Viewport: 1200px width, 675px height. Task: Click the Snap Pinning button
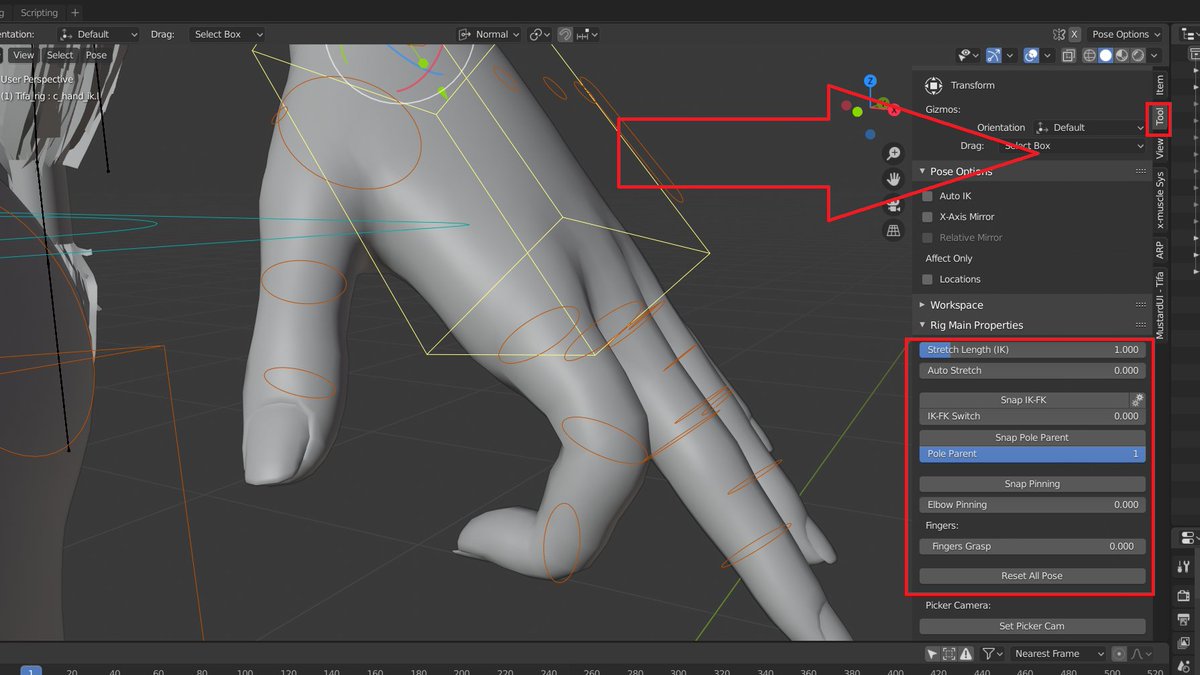(1032, 484)
